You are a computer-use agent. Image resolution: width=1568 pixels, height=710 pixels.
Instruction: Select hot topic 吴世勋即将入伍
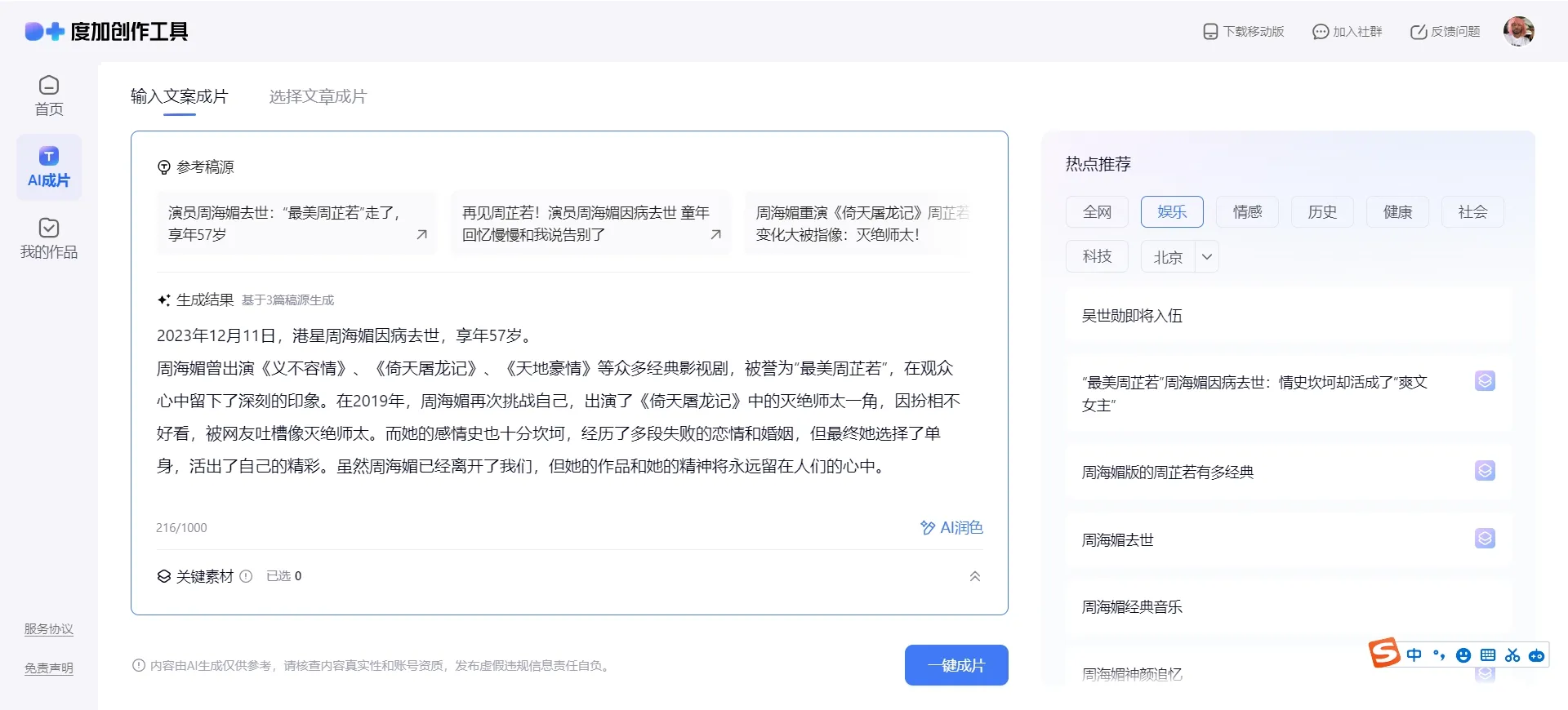[x=1290, y=316]
